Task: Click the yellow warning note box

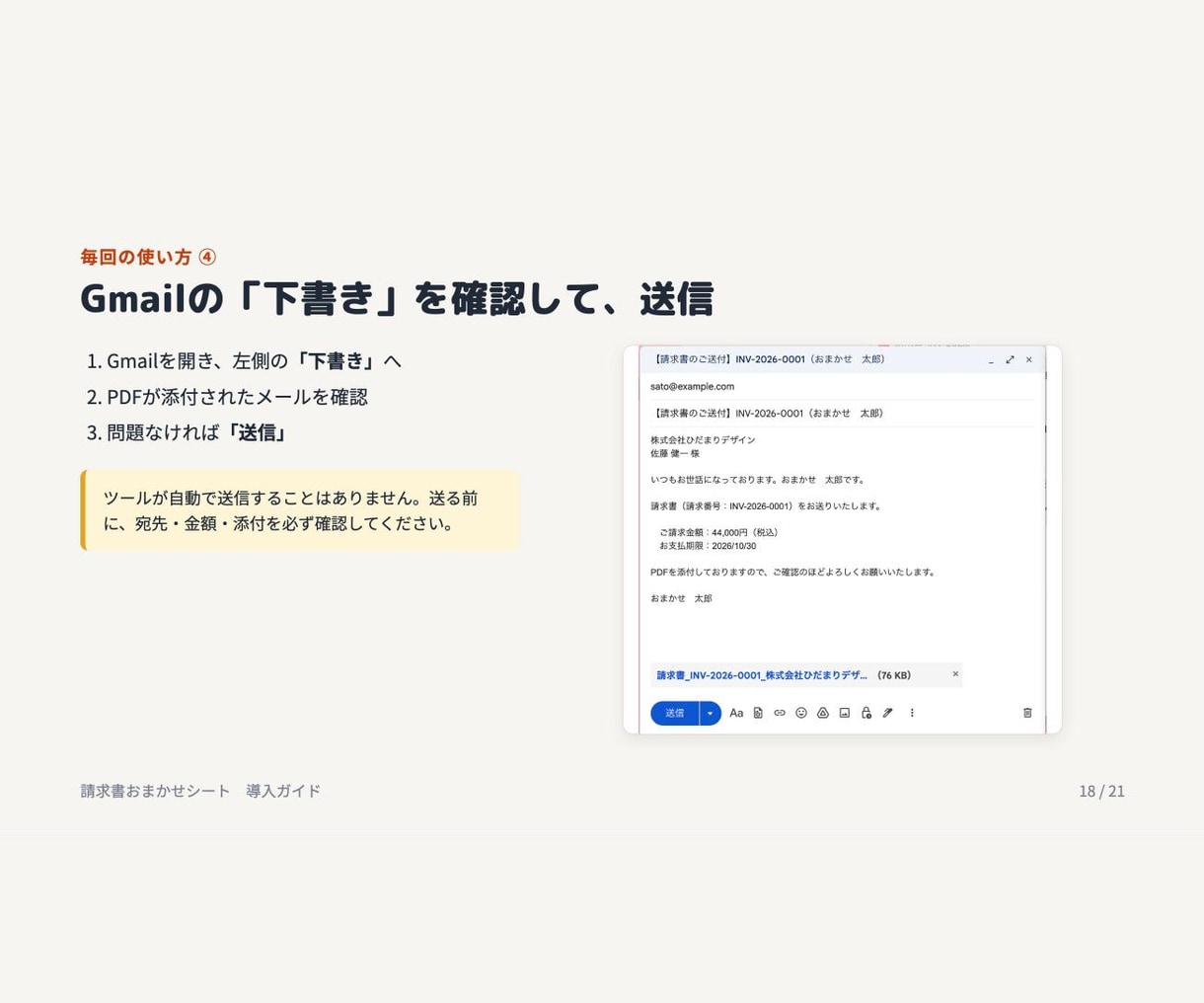Action: (300, 509)
